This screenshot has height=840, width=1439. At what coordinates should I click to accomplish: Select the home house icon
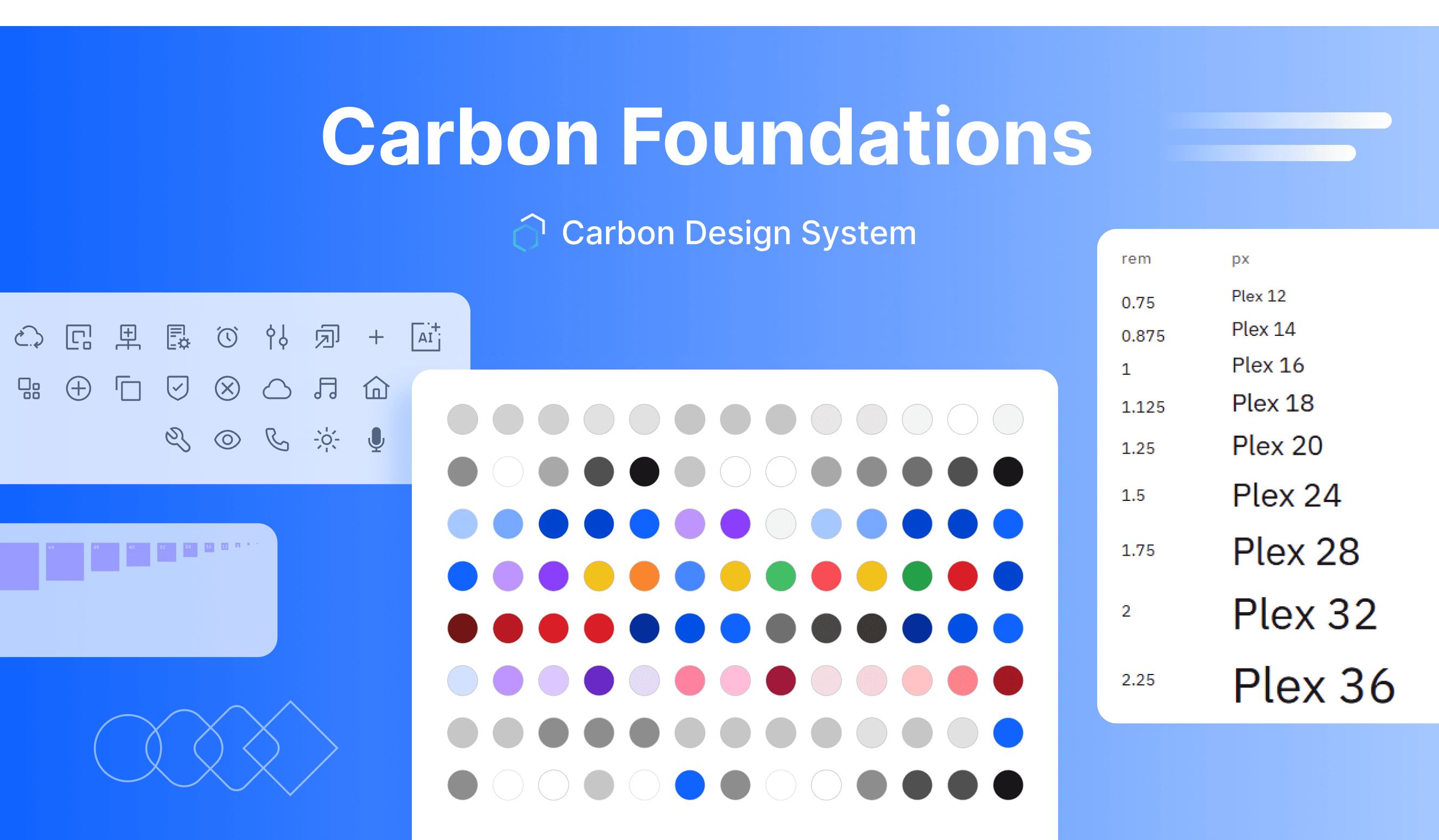(x=375, y=389)
